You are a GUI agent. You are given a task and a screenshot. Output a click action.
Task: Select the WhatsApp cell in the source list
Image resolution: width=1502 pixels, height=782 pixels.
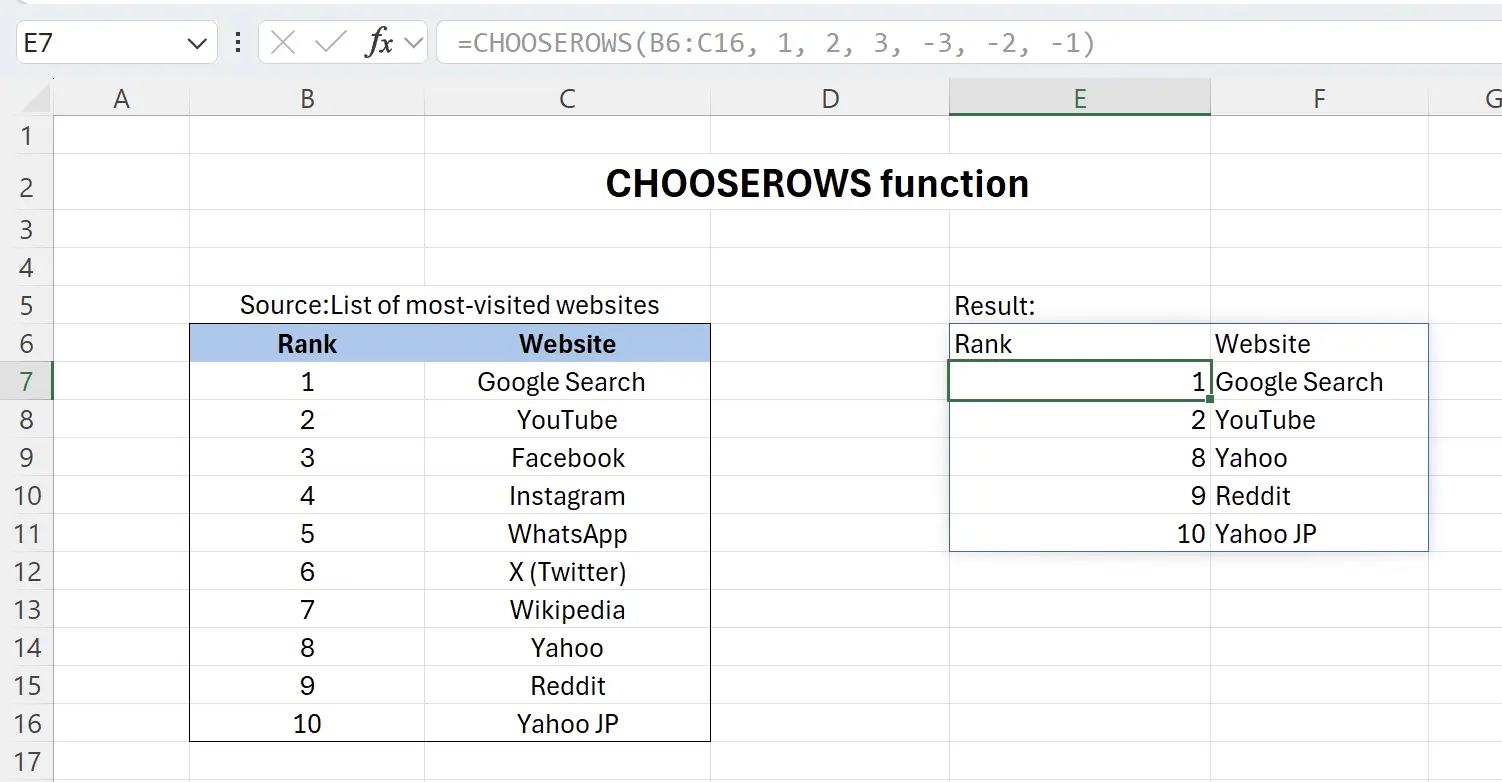(x=567, y=533)
